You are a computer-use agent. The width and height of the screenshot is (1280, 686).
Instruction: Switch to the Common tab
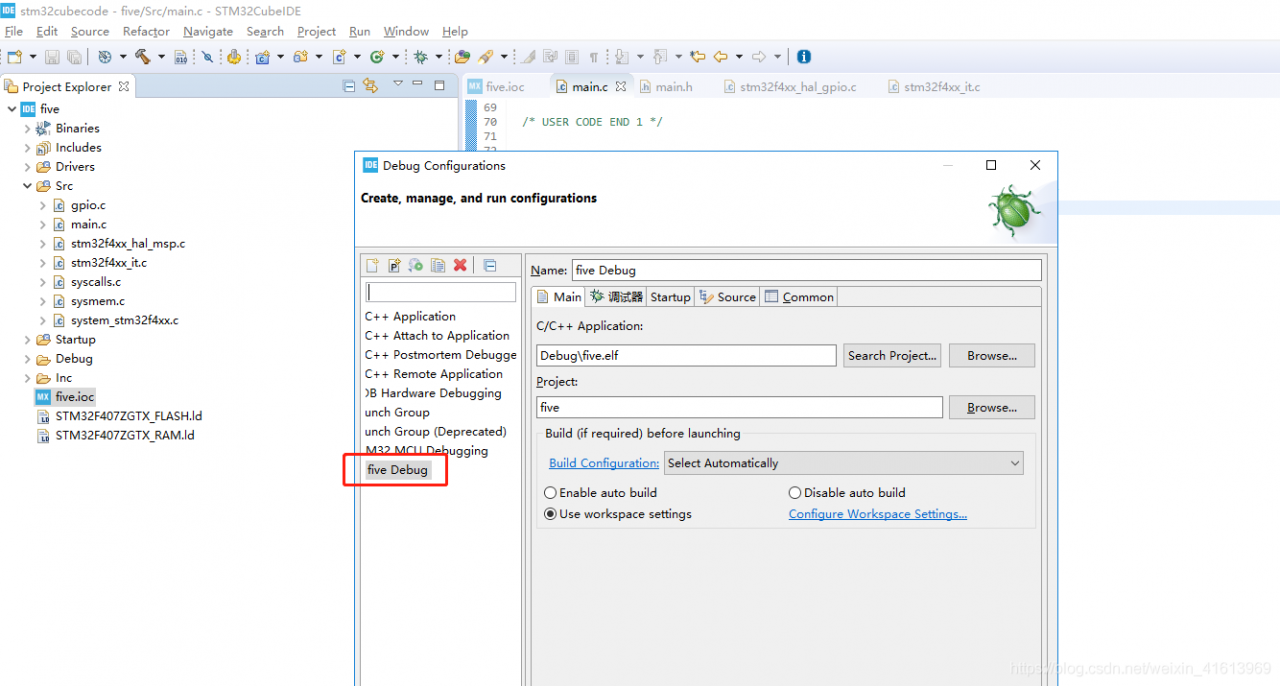coord(798,297)
